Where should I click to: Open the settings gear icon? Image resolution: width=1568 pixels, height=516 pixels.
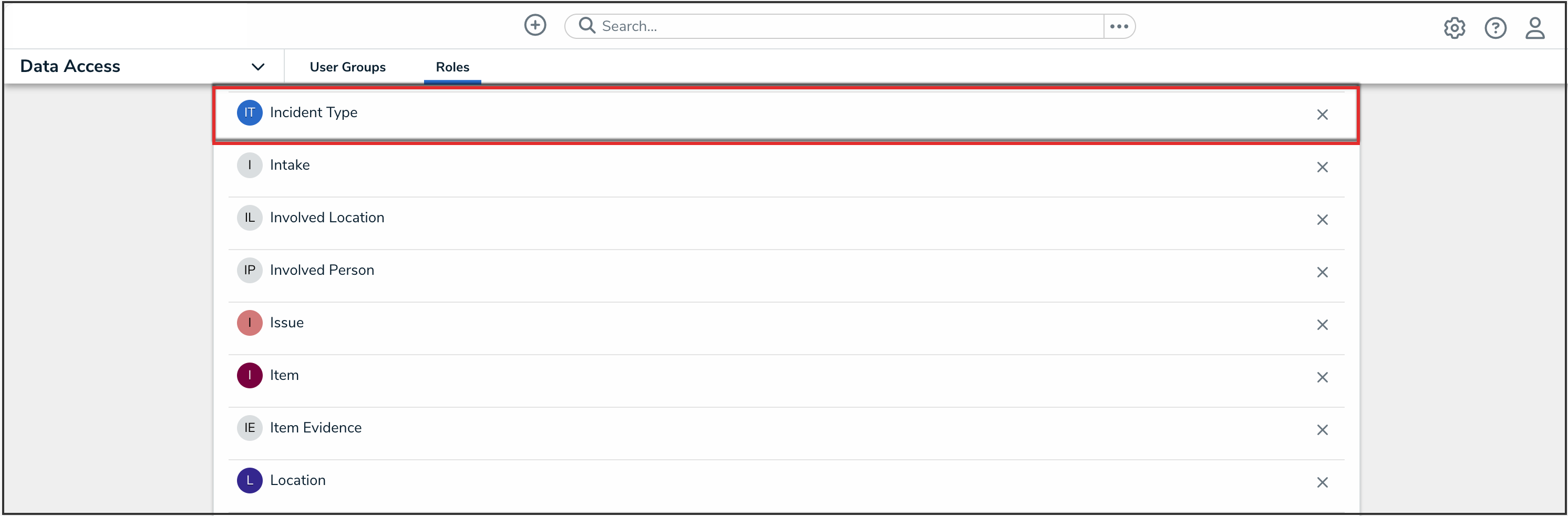click(x=1453, y=28)
